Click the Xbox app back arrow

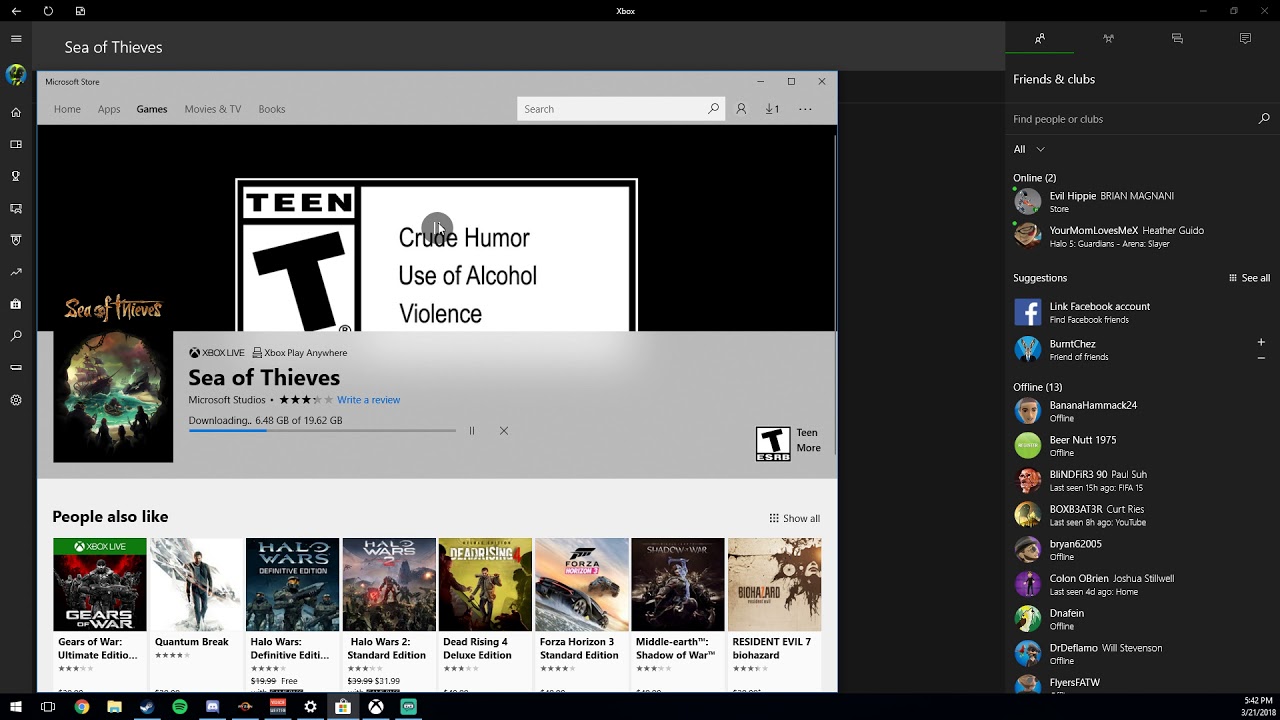pos(16,11)
